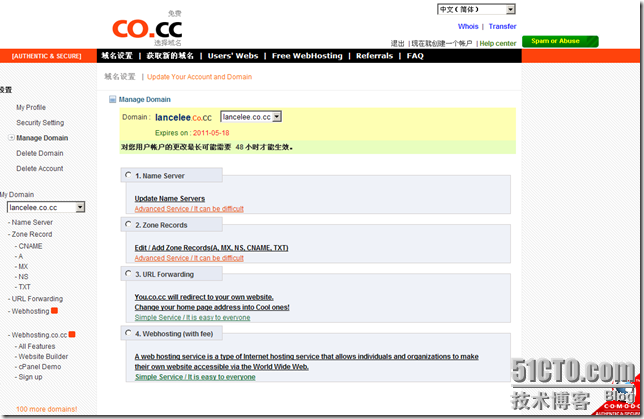644x419 pixels.
Task: Click Edit / Add Zone Records link
Action: coord(212,248)
